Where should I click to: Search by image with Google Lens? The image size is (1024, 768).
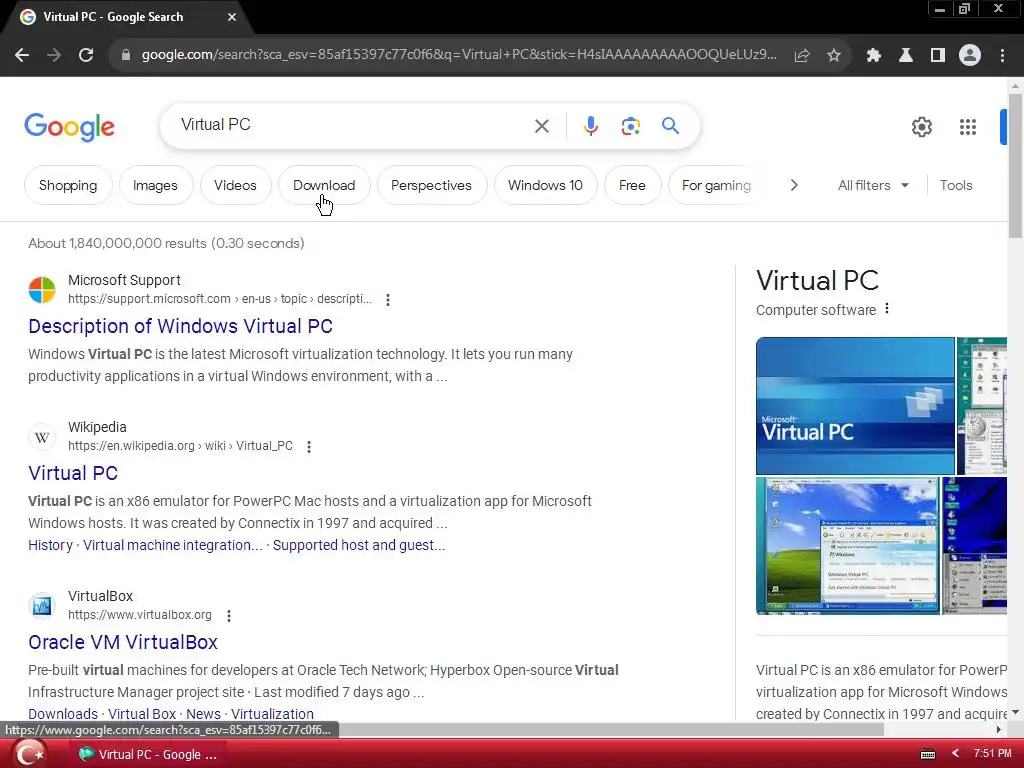click(x=630, y=126)
